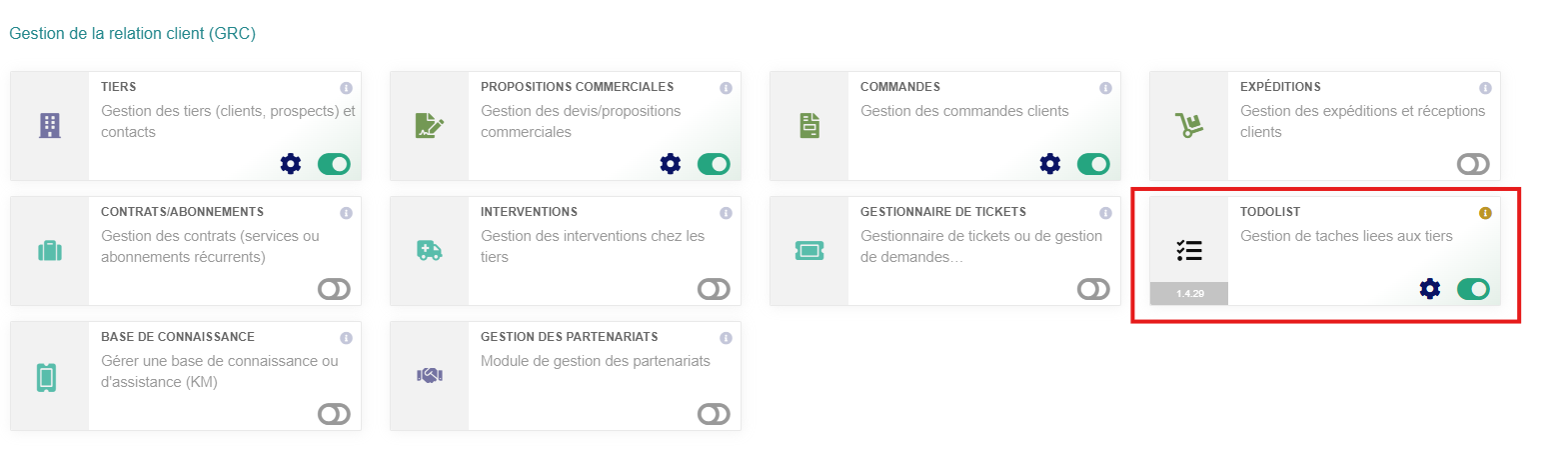Click the Gestion de la relation client heading
Screen dimensions: 1568x458
click(x=132, y=34)
